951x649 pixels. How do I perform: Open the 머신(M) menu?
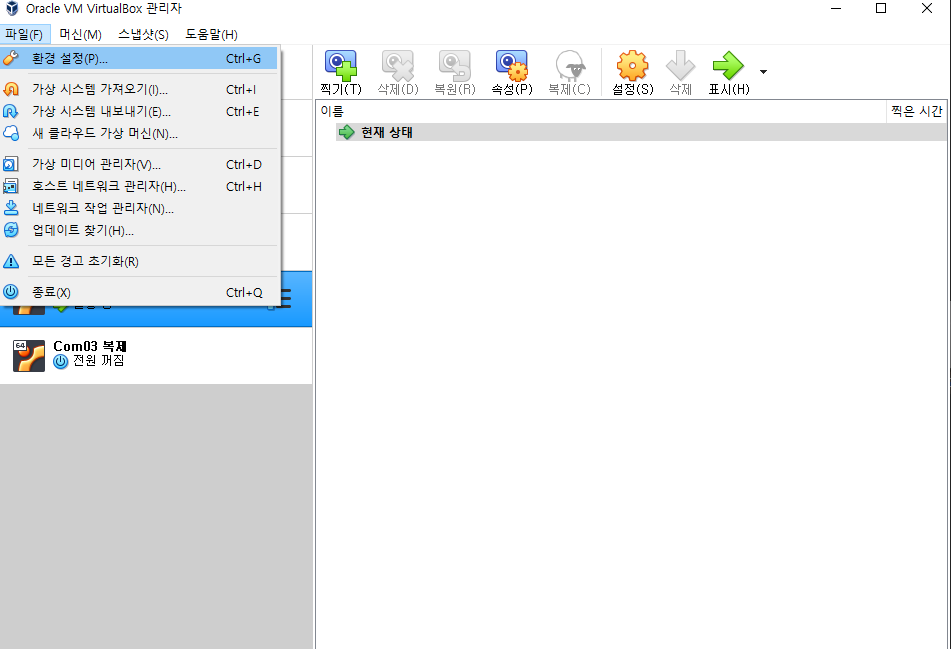click(x=80, y=35)
